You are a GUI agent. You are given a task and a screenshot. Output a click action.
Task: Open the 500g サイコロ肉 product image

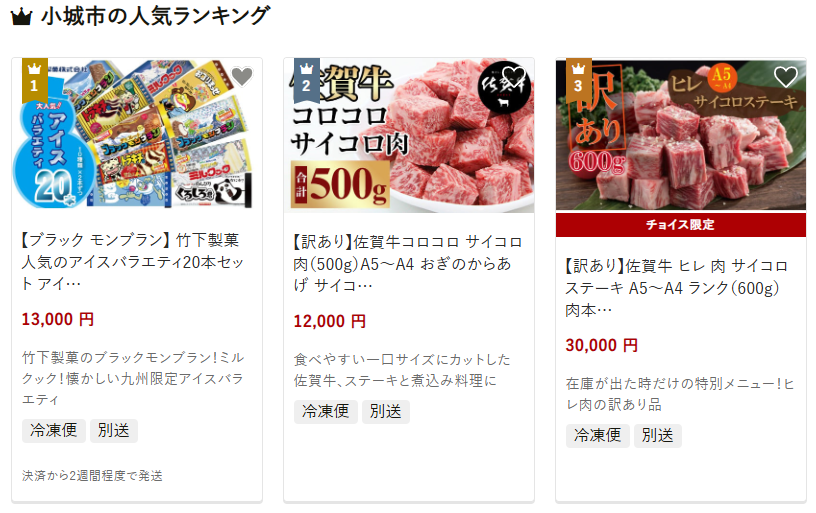(409, 135)
